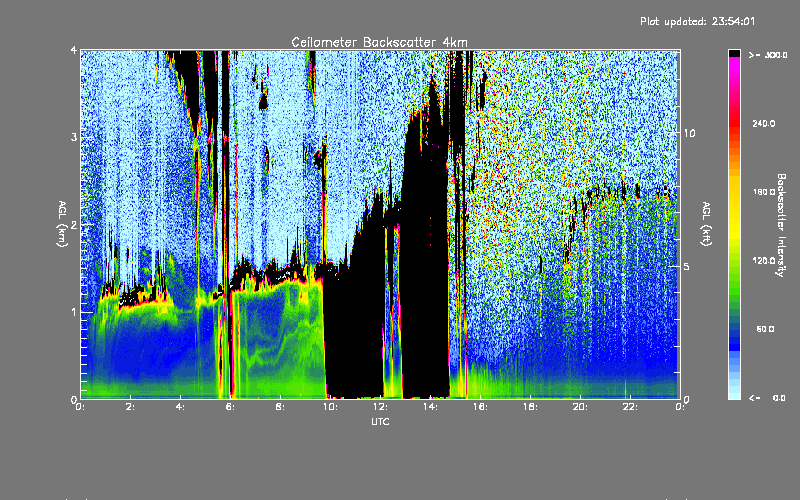
Task: Click the '240.0' colorbar value
Action: pos(763,123)
